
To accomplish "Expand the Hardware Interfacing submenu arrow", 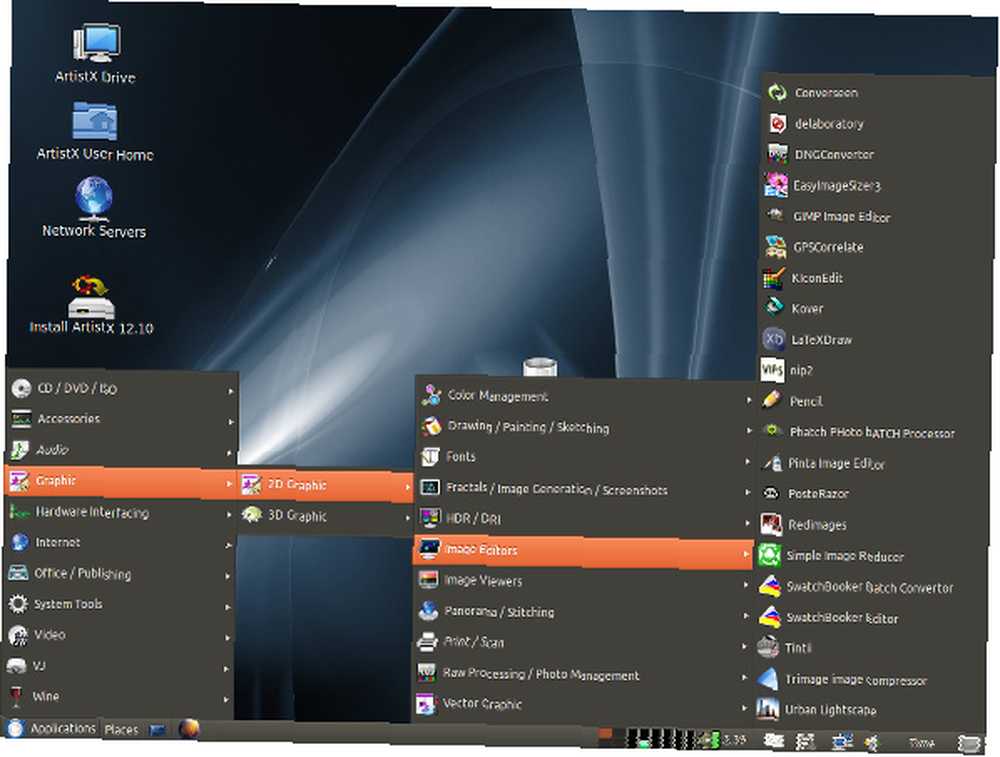I will click(x=229, y=514).
